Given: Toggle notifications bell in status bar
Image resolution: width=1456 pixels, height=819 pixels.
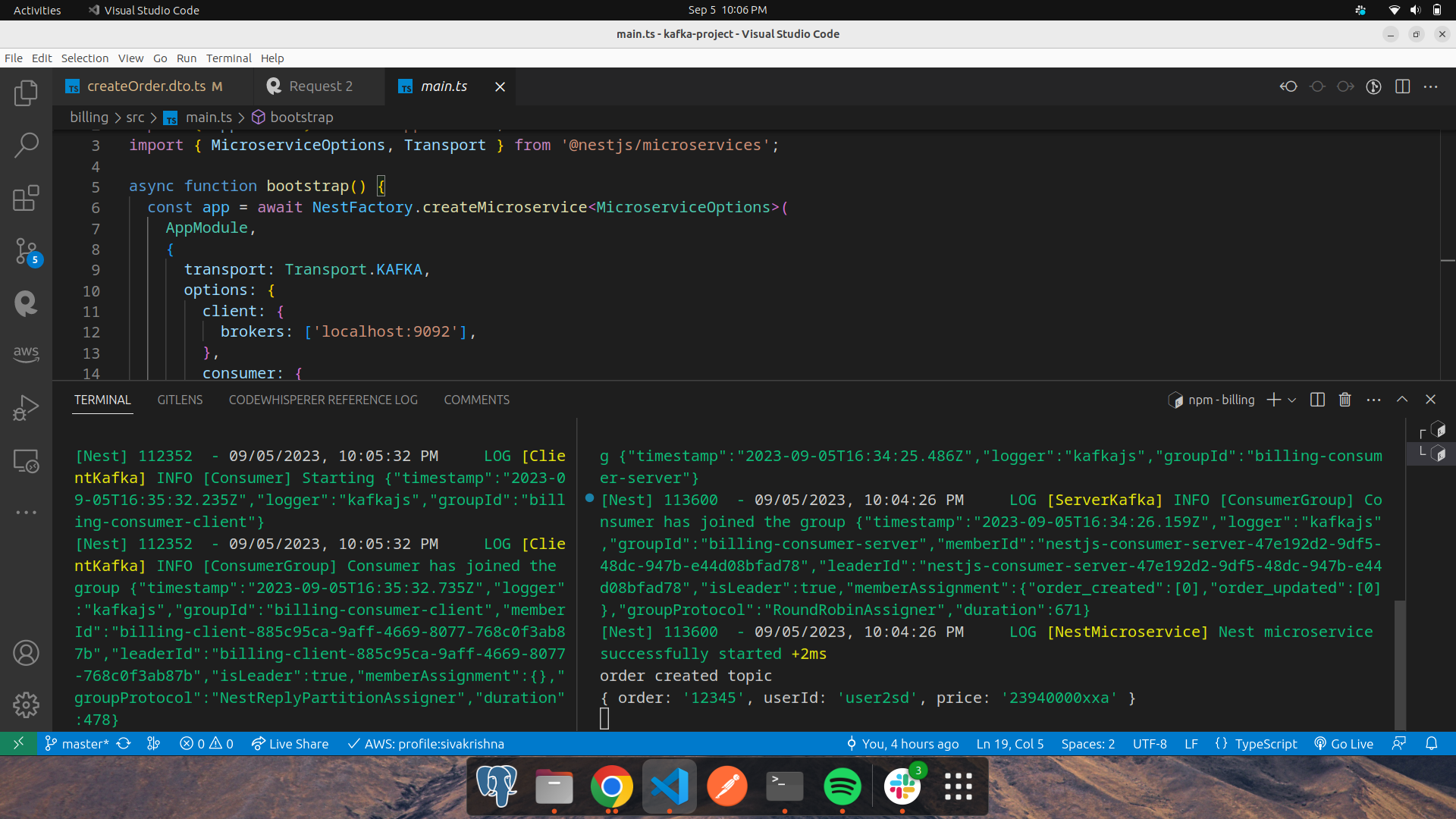Looking at the screenshot, I should (x=1431, y=744).
